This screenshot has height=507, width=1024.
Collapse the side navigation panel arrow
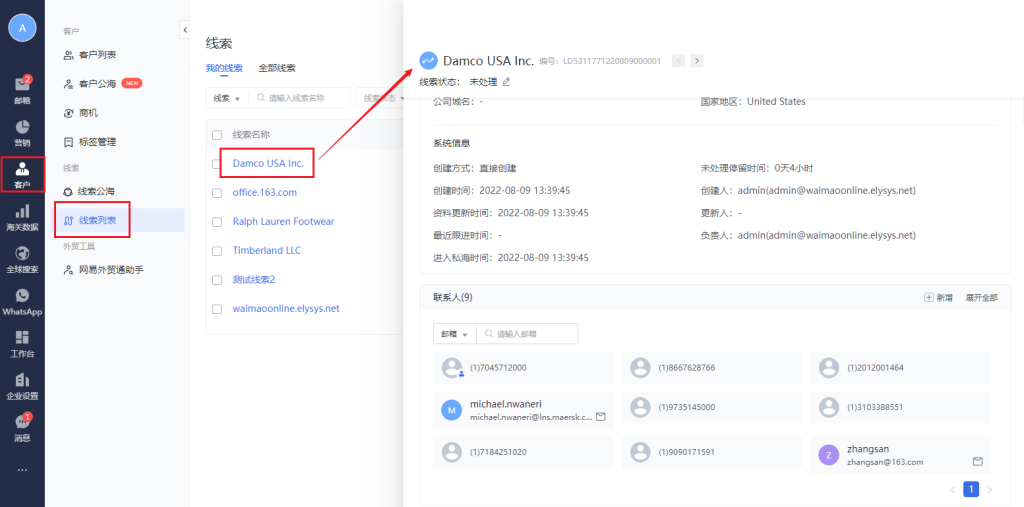[x=185, y=30]
